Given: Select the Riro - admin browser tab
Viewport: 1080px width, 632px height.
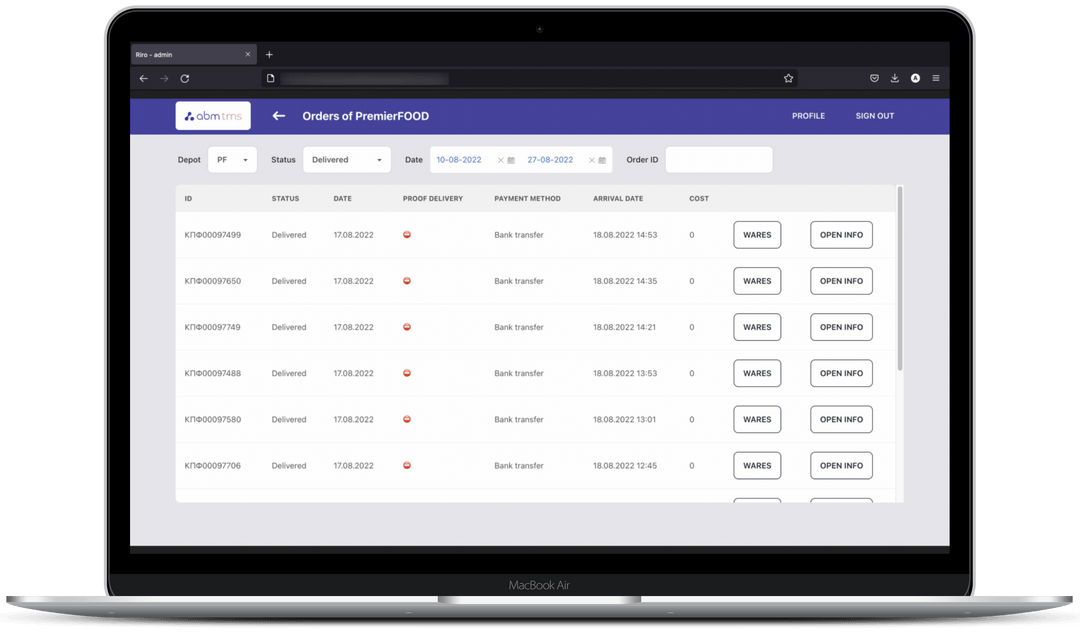Looking at the screenshot, I should coord(194,54).
